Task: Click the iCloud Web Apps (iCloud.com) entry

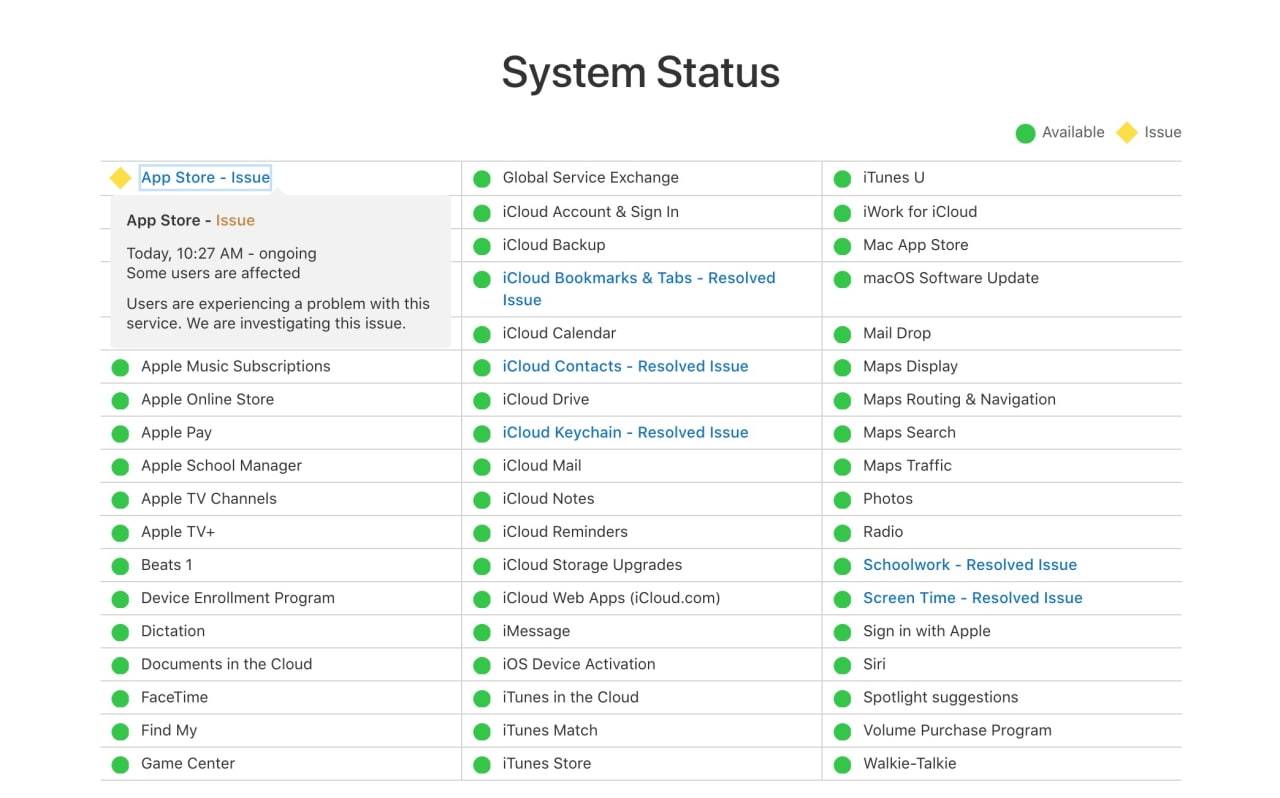Action: coord(611,598)
